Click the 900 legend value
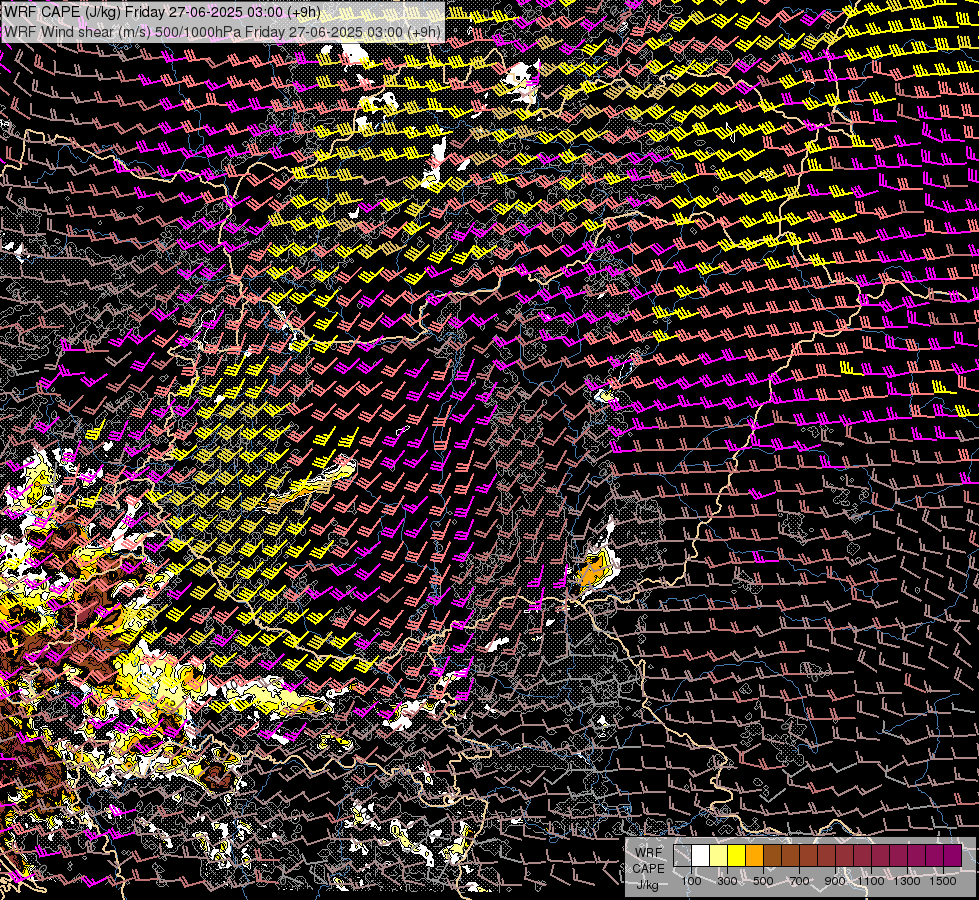979x900 pixels. pyautogui.click(x=835, y=881)
